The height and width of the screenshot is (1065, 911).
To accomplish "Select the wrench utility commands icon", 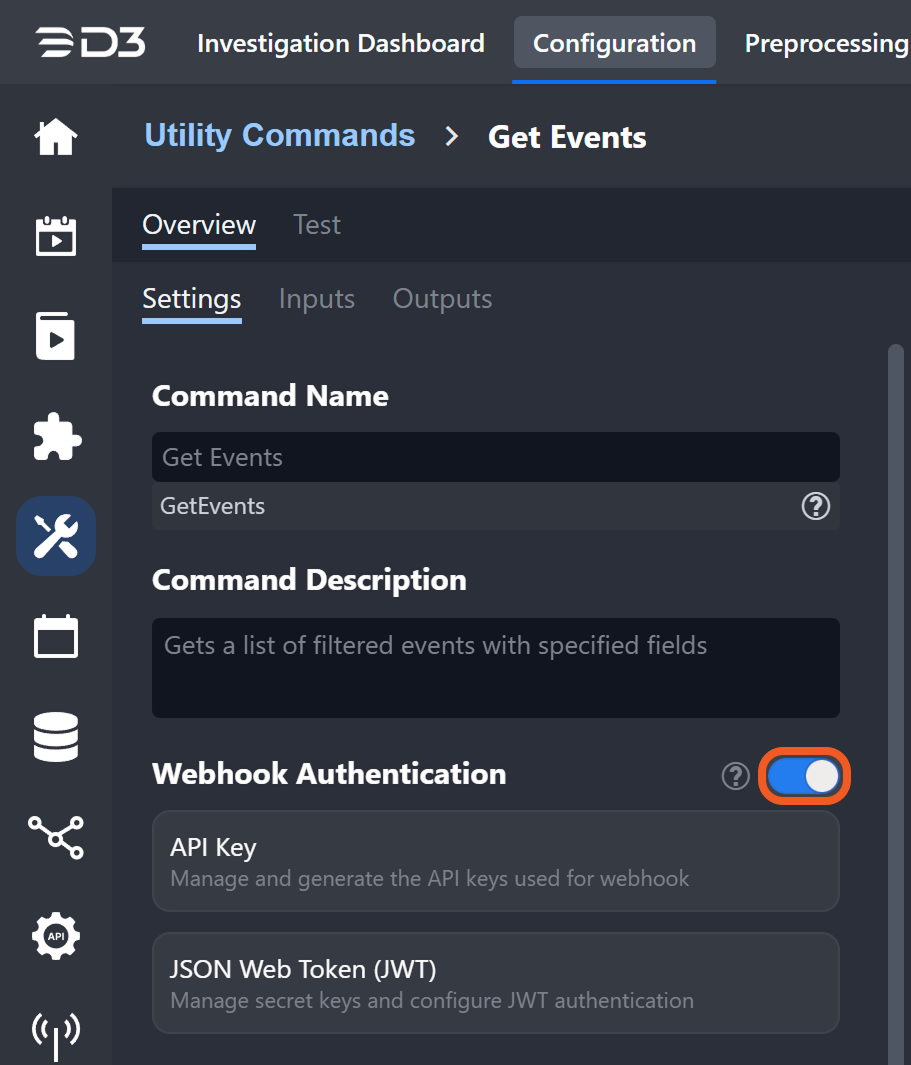I will (56, 536).
